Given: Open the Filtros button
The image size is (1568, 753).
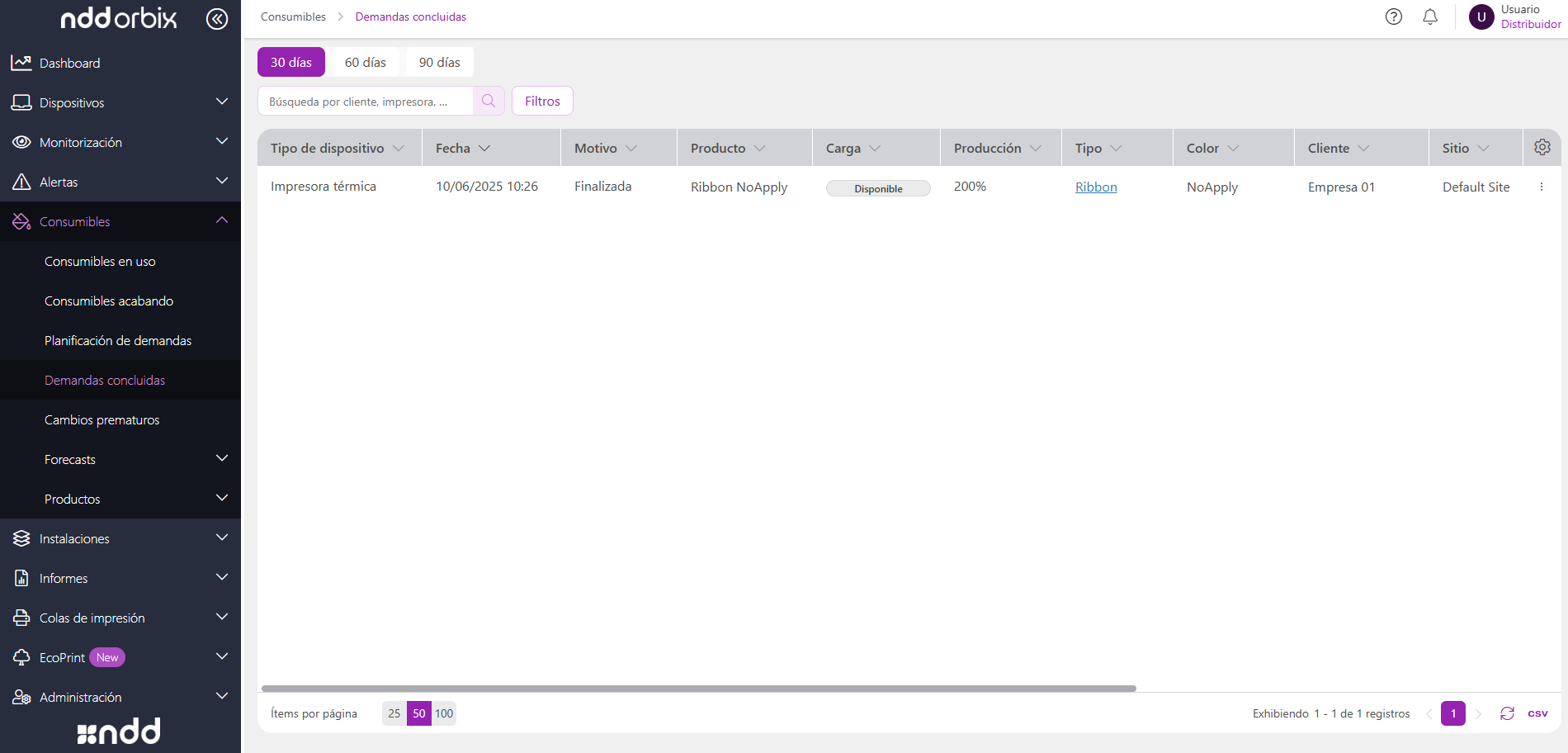Looking at the screenshot, I should point(542,101).
